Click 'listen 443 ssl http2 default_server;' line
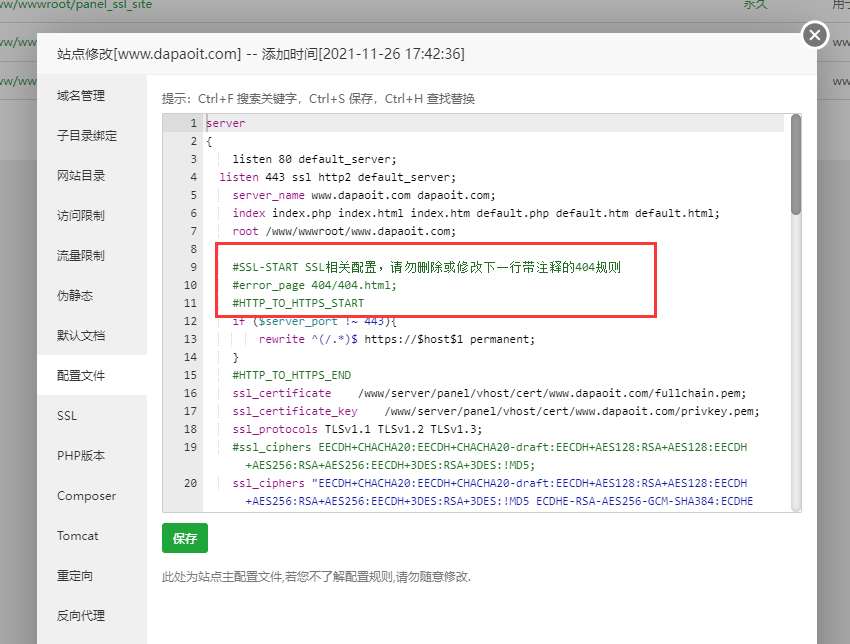 tap(338, 177)
